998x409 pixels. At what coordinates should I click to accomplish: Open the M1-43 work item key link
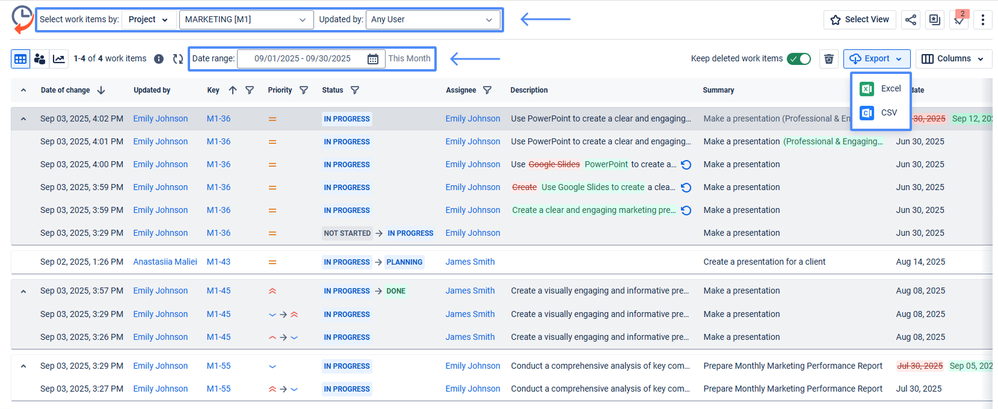pos(219,262)
